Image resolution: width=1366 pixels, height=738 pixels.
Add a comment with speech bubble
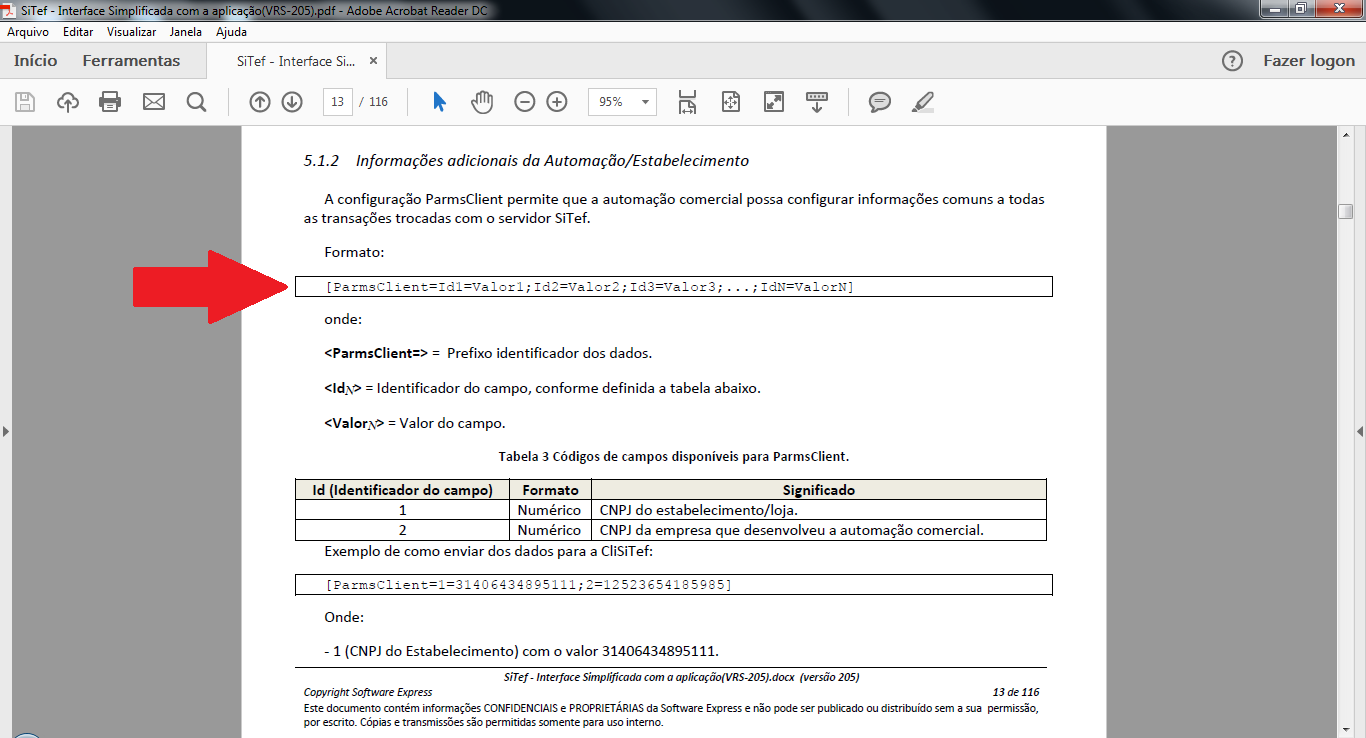point(880,102)
